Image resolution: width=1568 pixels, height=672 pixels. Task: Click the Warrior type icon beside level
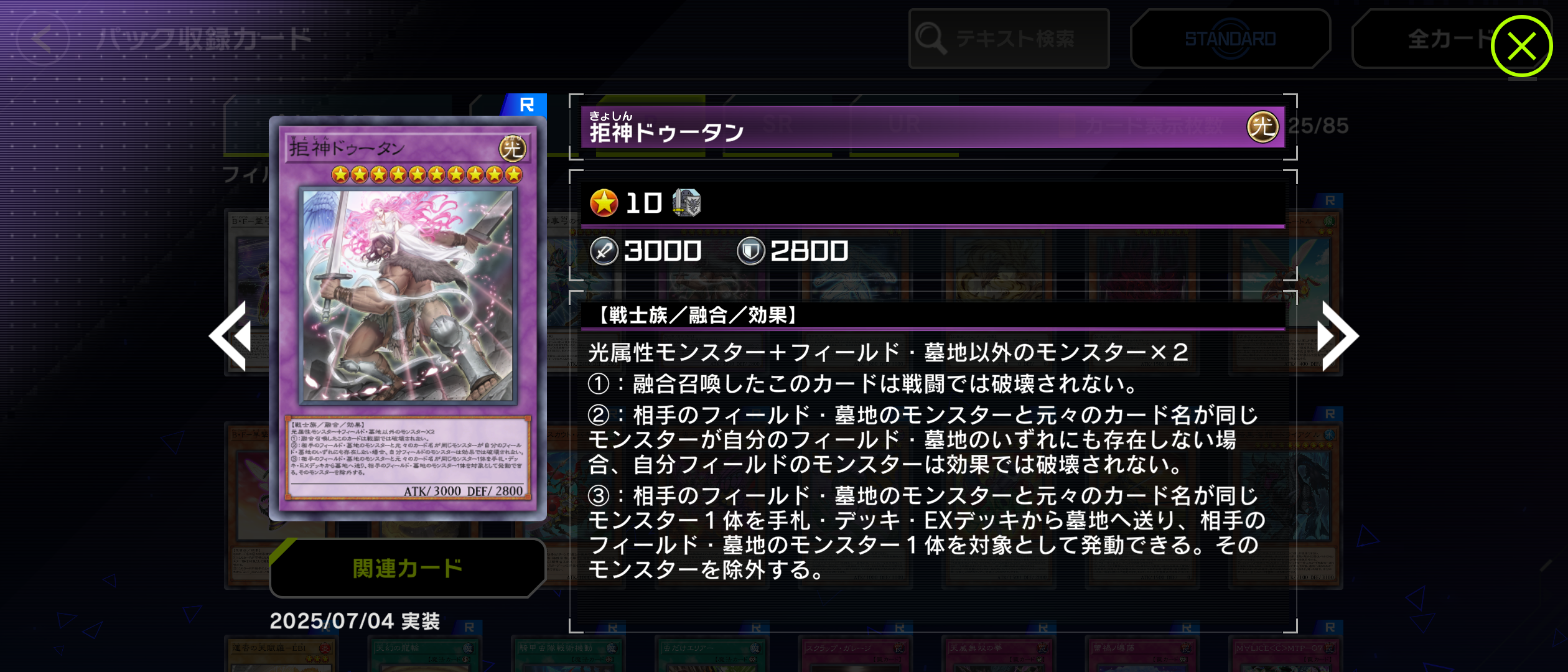687,203
